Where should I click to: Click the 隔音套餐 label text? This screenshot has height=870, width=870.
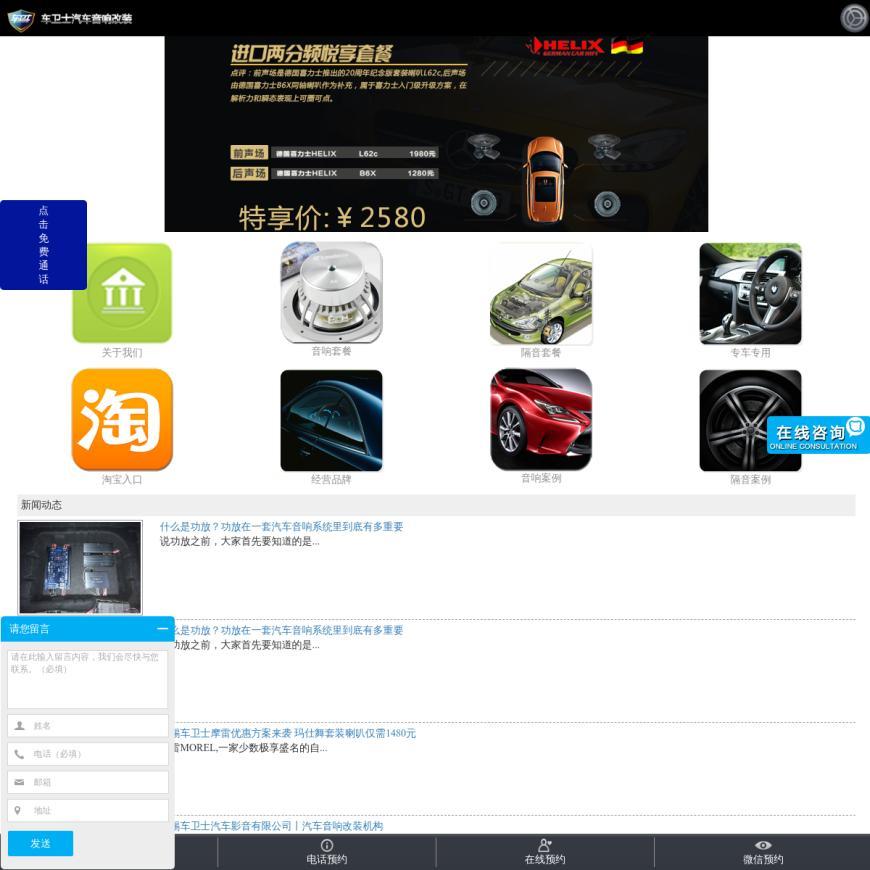(541, 352)
